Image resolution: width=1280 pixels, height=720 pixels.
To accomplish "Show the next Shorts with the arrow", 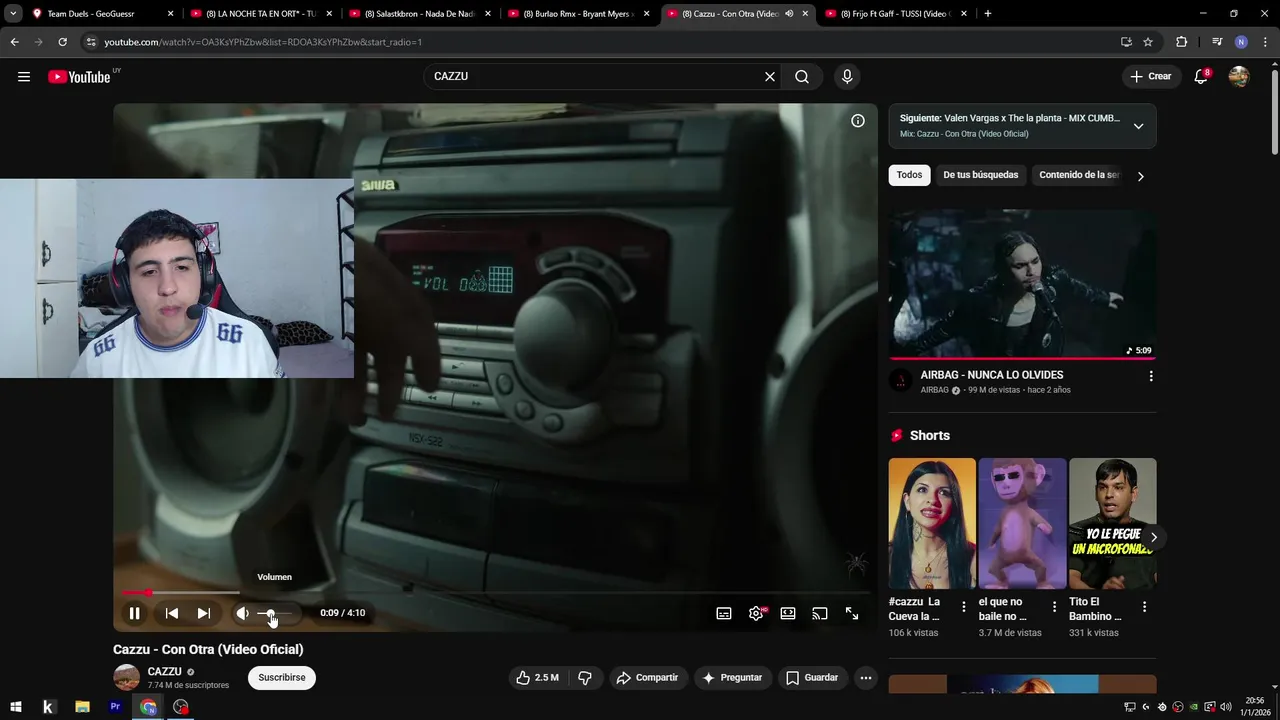I will point(1153,537).
